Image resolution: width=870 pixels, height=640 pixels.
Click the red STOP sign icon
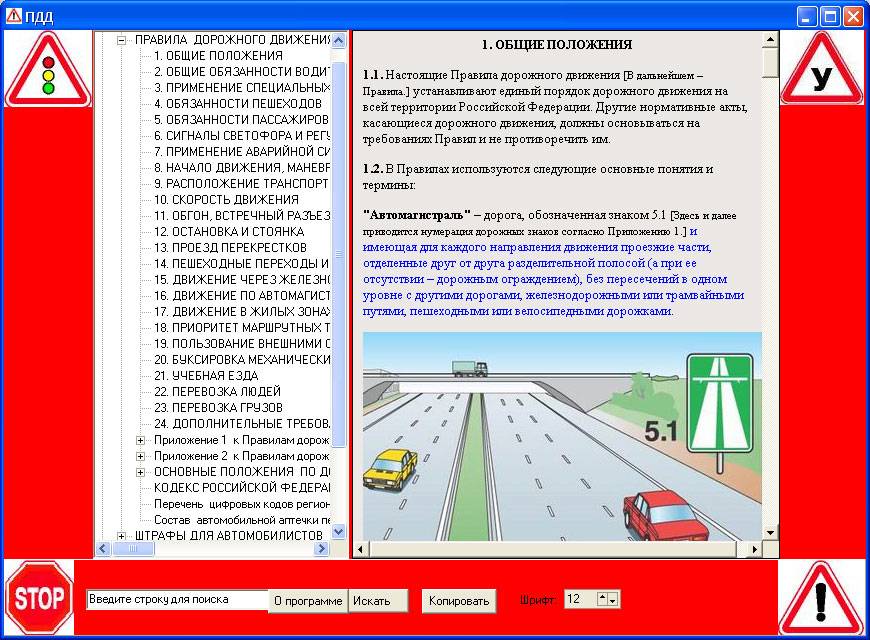(x=39, y=598)
